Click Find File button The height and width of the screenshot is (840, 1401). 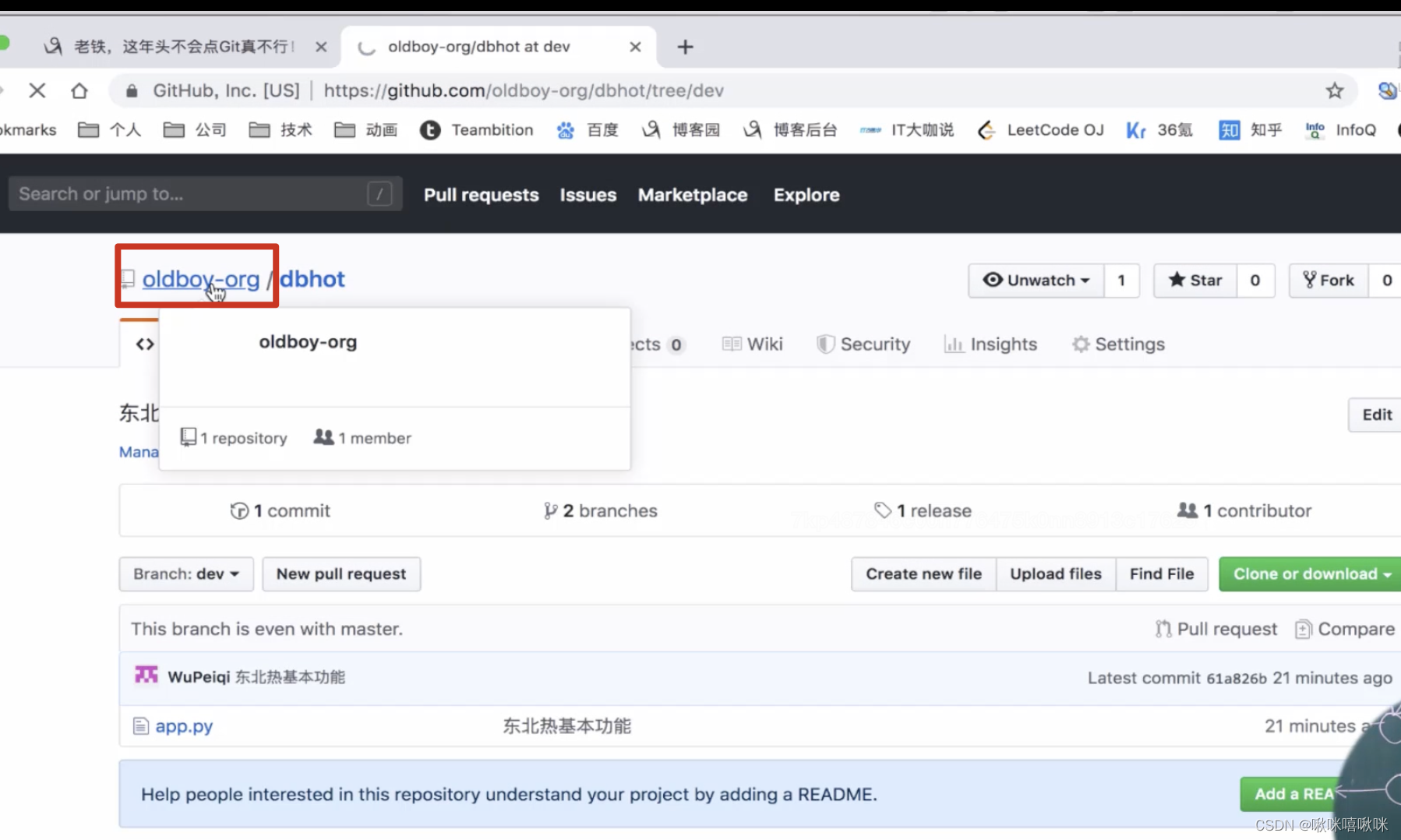click(1162, 574)
